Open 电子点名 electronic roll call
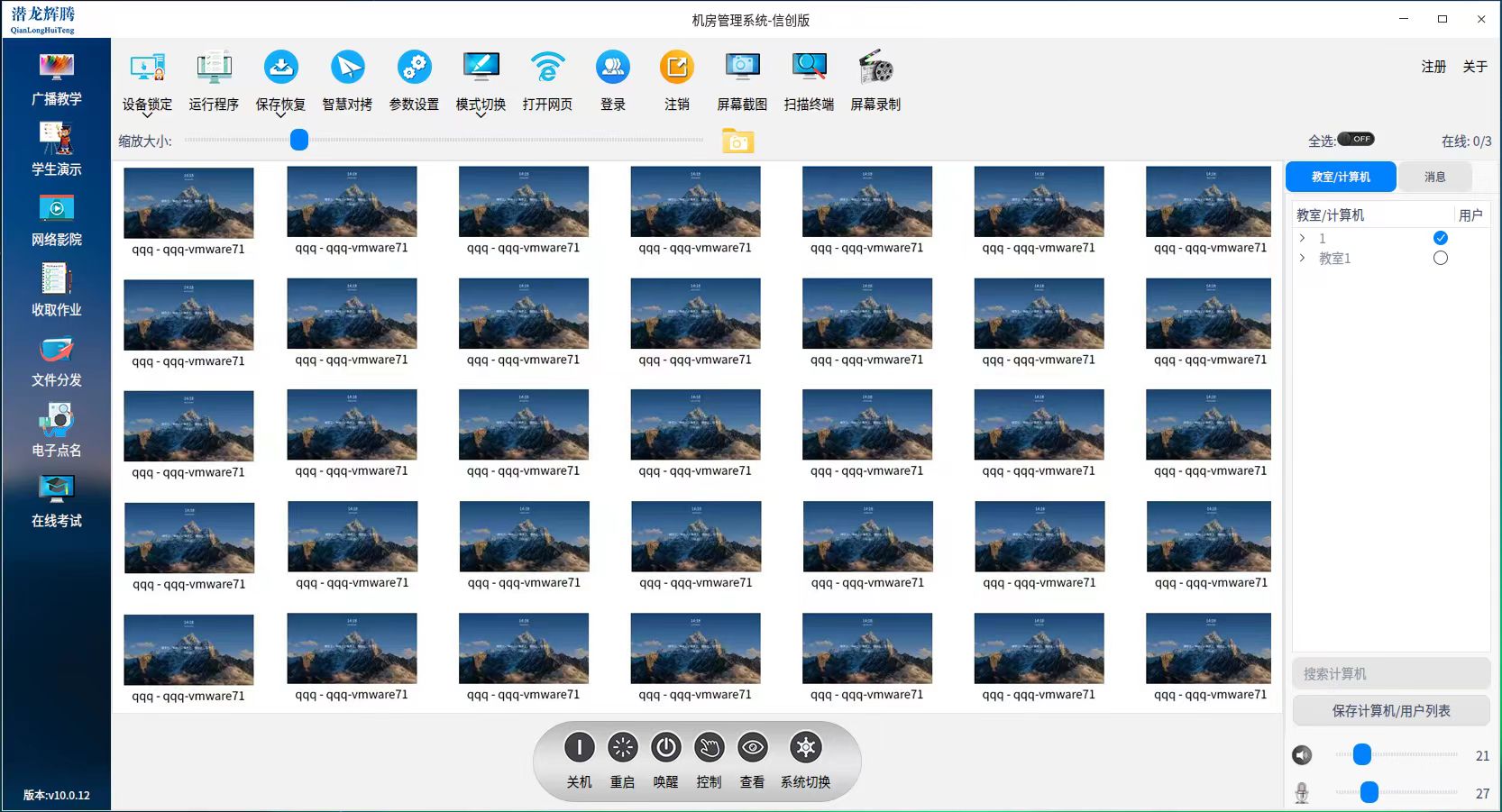Image resolution: width=1502 pixels, height=812 pixels. [x=56, y=431]
